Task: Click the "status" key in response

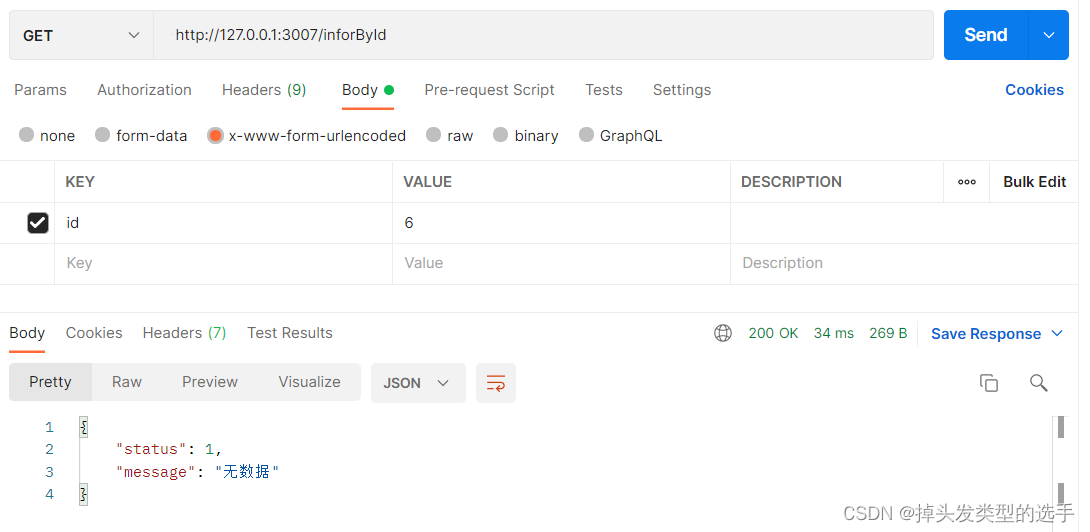Action: click(x=151, y=449)
